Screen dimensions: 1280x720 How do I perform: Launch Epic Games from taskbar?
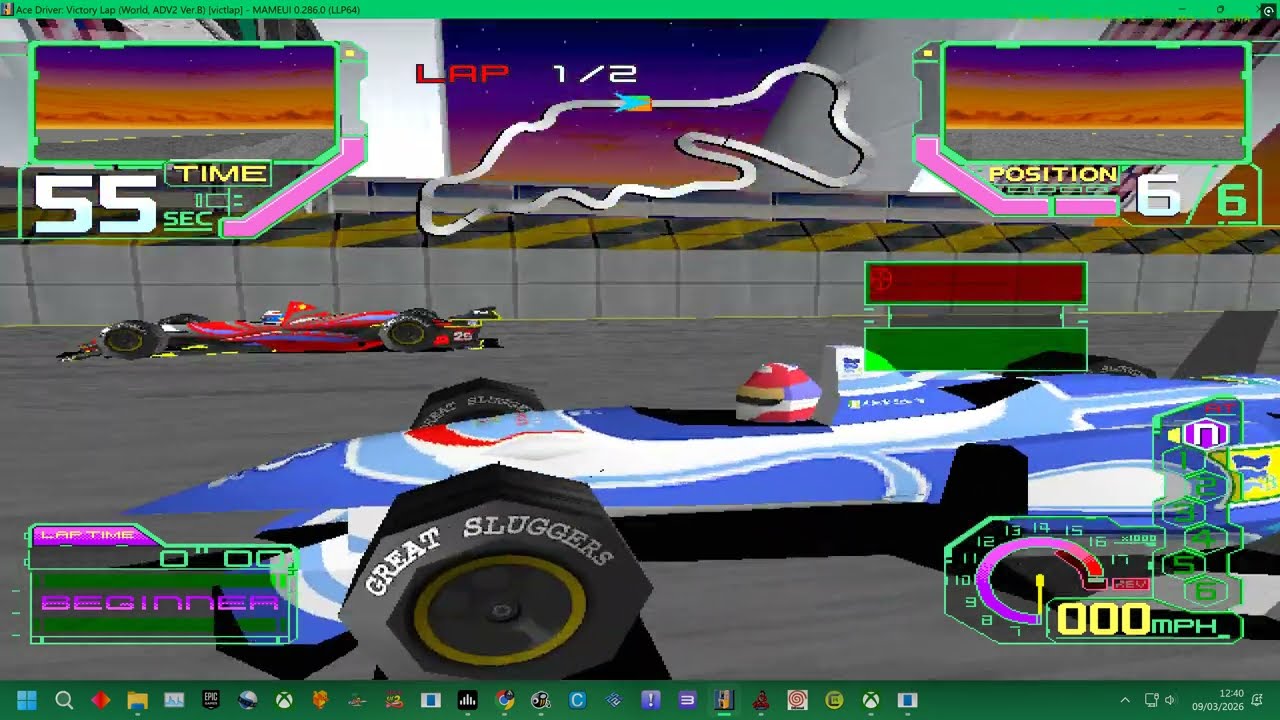(211, 700)
